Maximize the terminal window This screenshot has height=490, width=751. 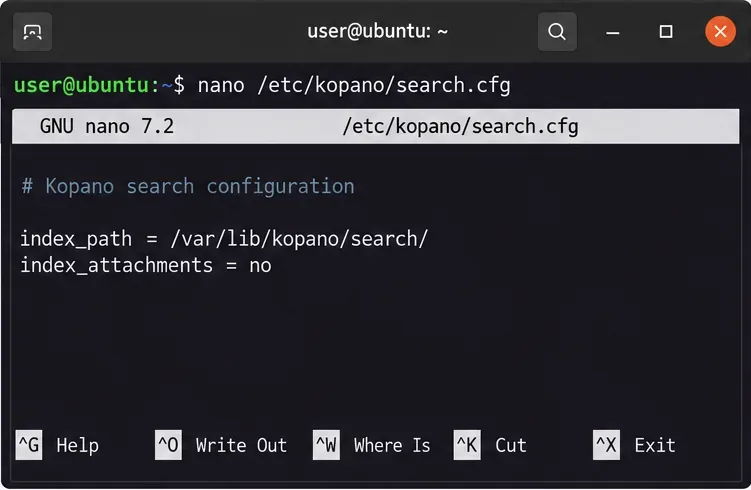click(666, 32)
